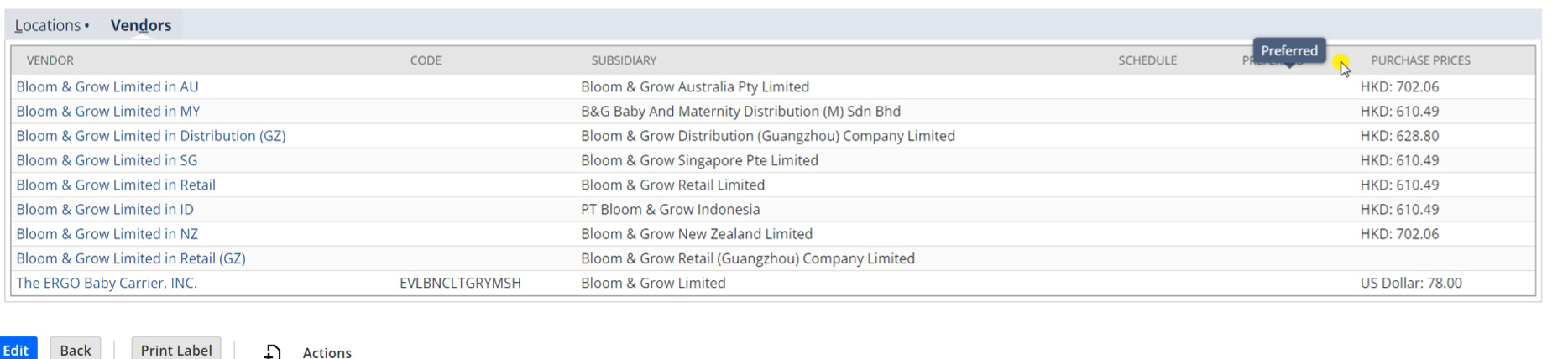Select the Vendors tab
The height and width of the screenshot is (359, 1568).
click(x=140, y=25)
